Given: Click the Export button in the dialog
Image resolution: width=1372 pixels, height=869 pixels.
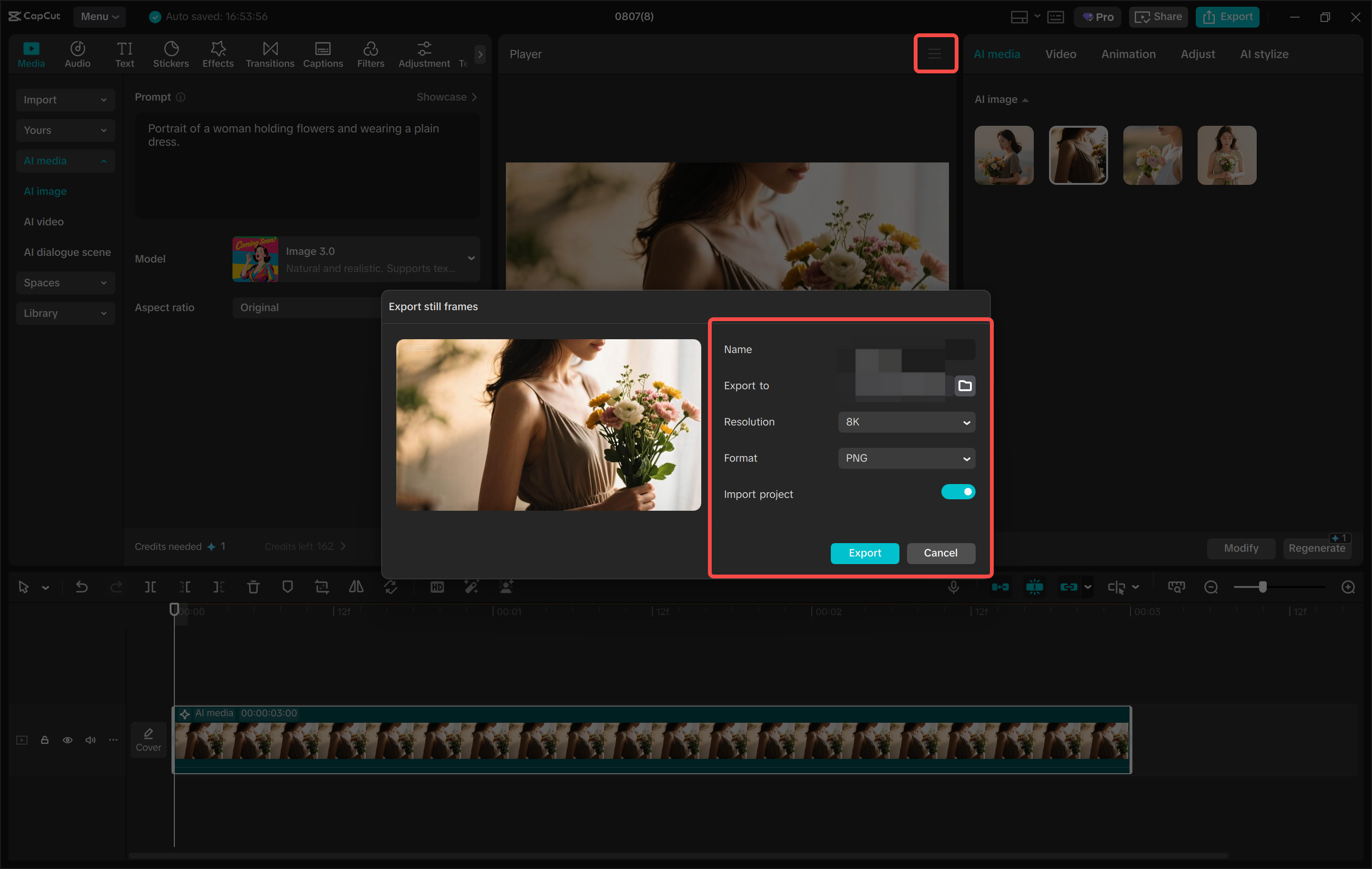Looking at the screenshot, I should 864,553.
